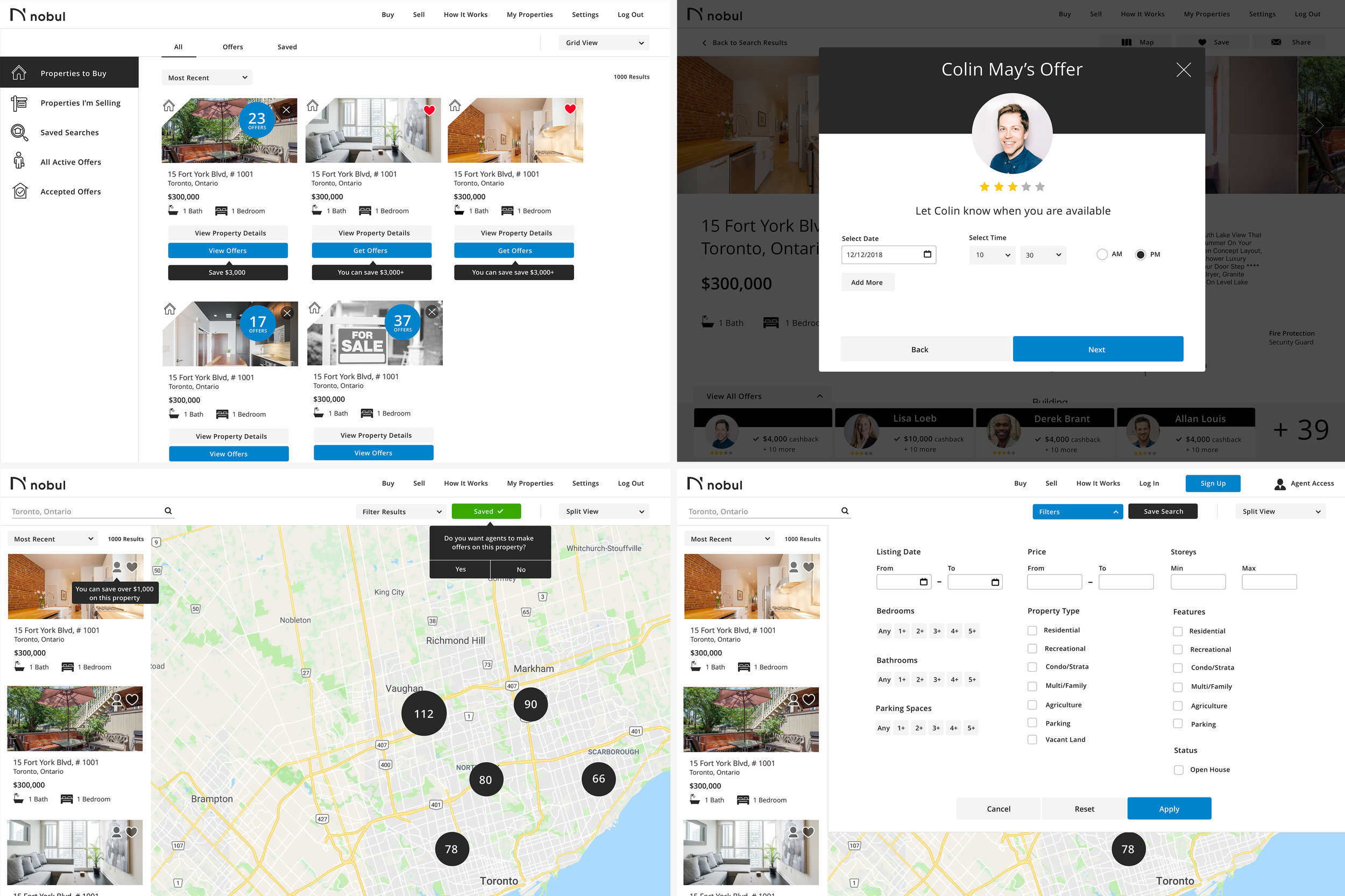Click Sign Up button
Viewport: 1345px width, 896px height.
click(x=1213, y=483)
